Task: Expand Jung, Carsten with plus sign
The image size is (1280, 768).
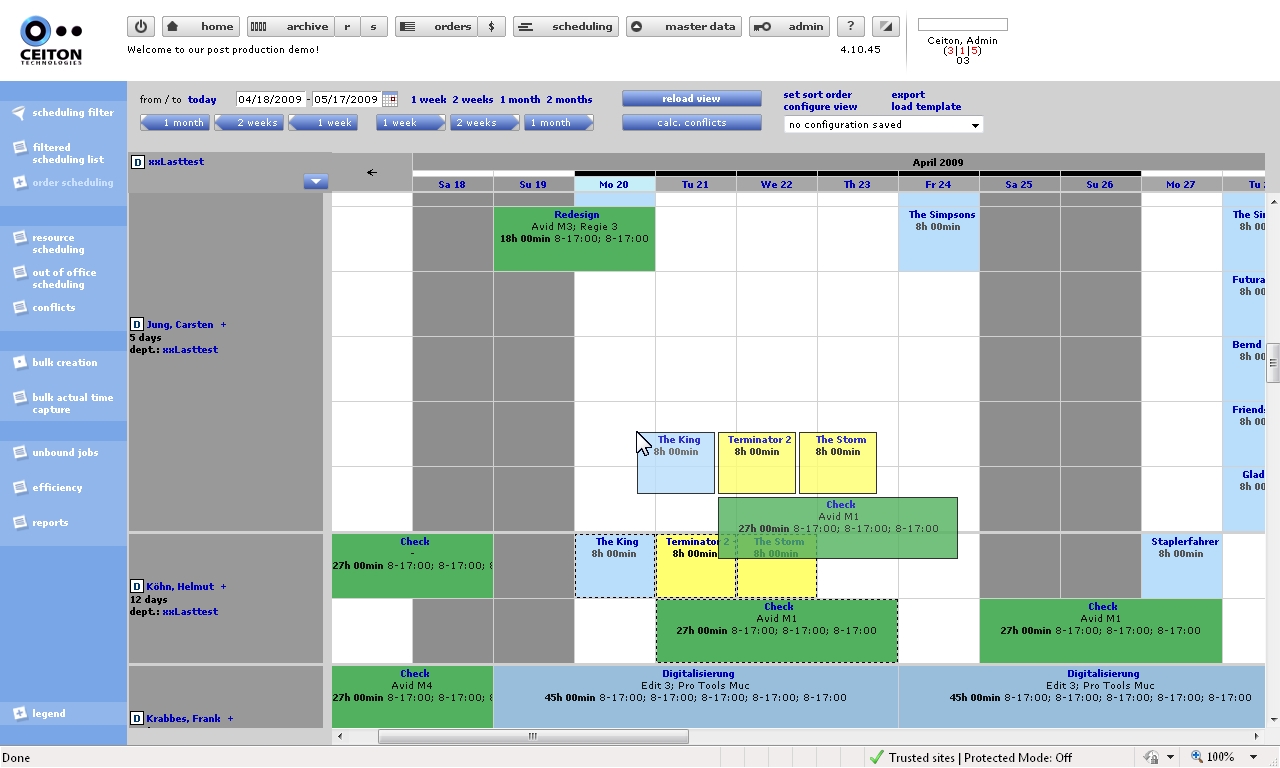Action: [223, 325]
